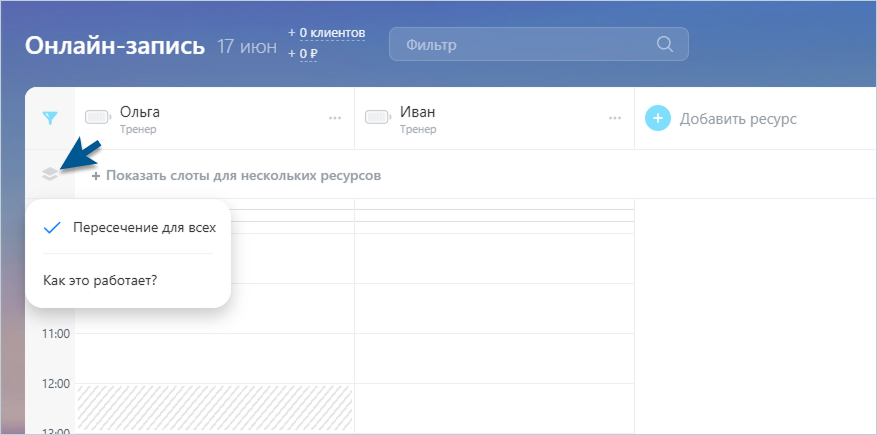Click the 11:00 time label
Image resolution: width=877 pixels, height=435 pixels.
[55, 334]
